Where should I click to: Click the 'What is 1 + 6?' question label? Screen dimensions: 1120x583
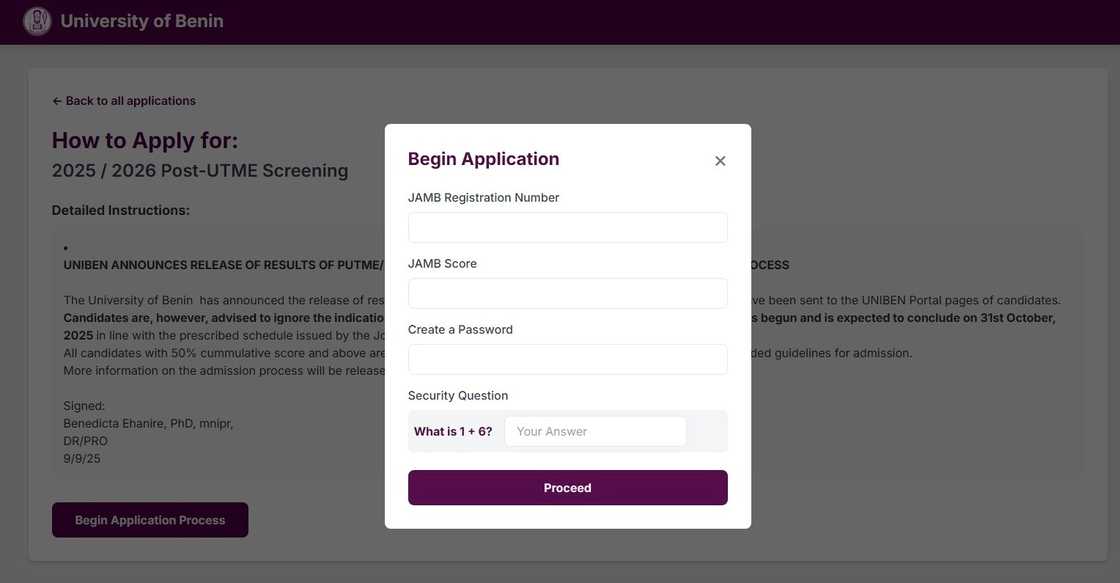point(453,430)
